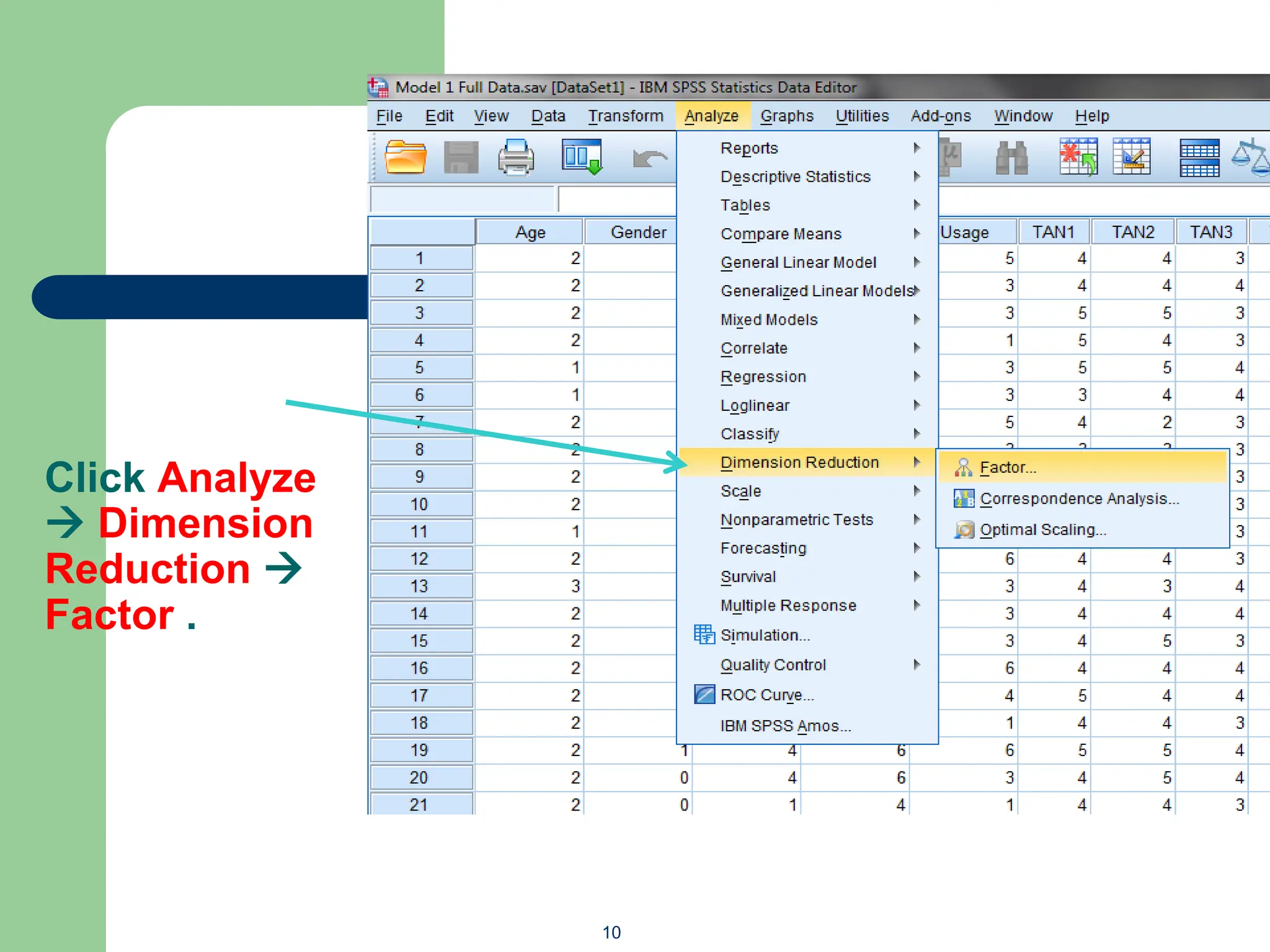1270x952 pixels.
Task: Open the Transform menu
Action: (626, 116)
